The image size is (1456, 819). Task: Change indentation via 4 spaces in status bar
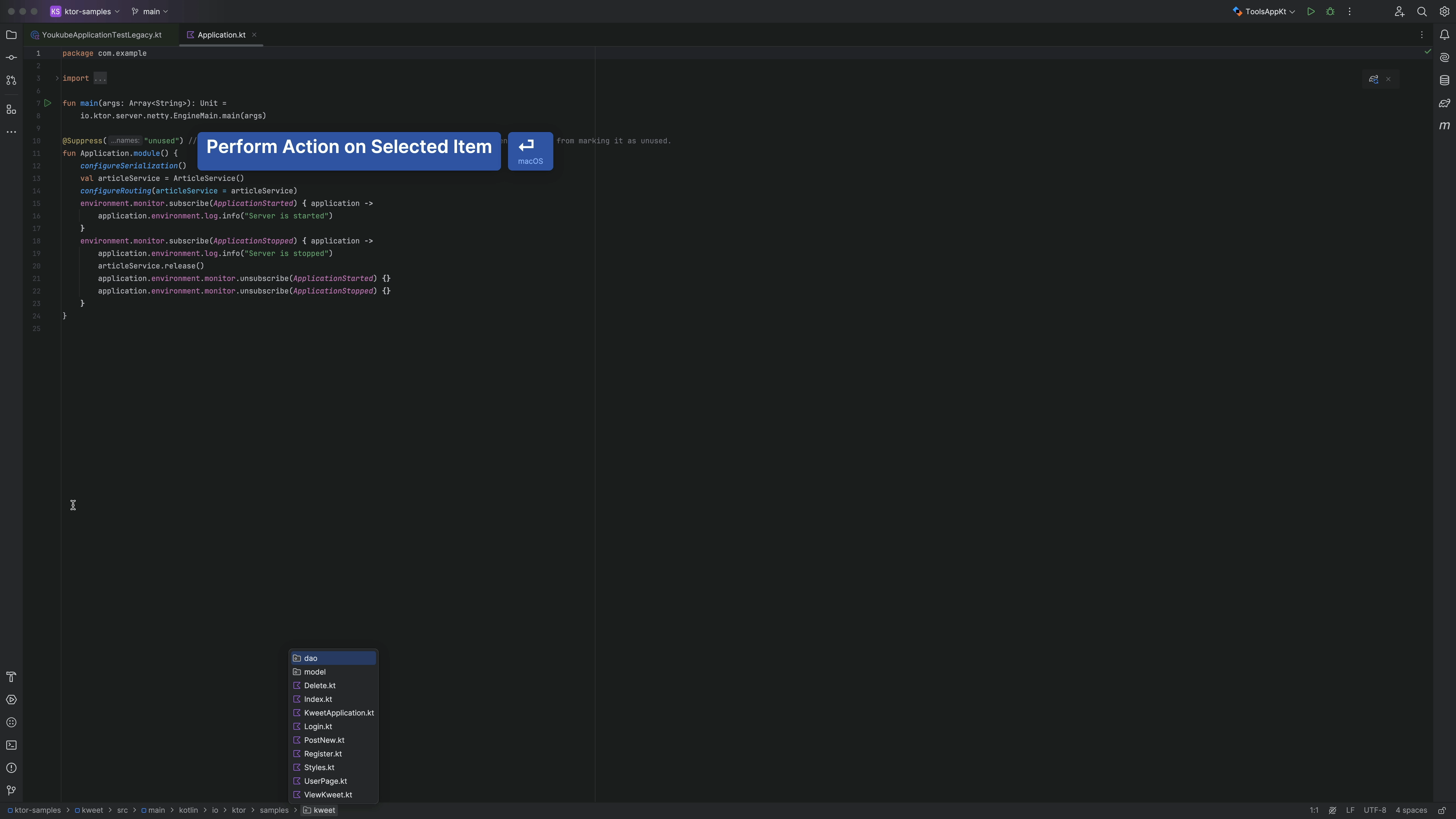[x=1411, y=810]
